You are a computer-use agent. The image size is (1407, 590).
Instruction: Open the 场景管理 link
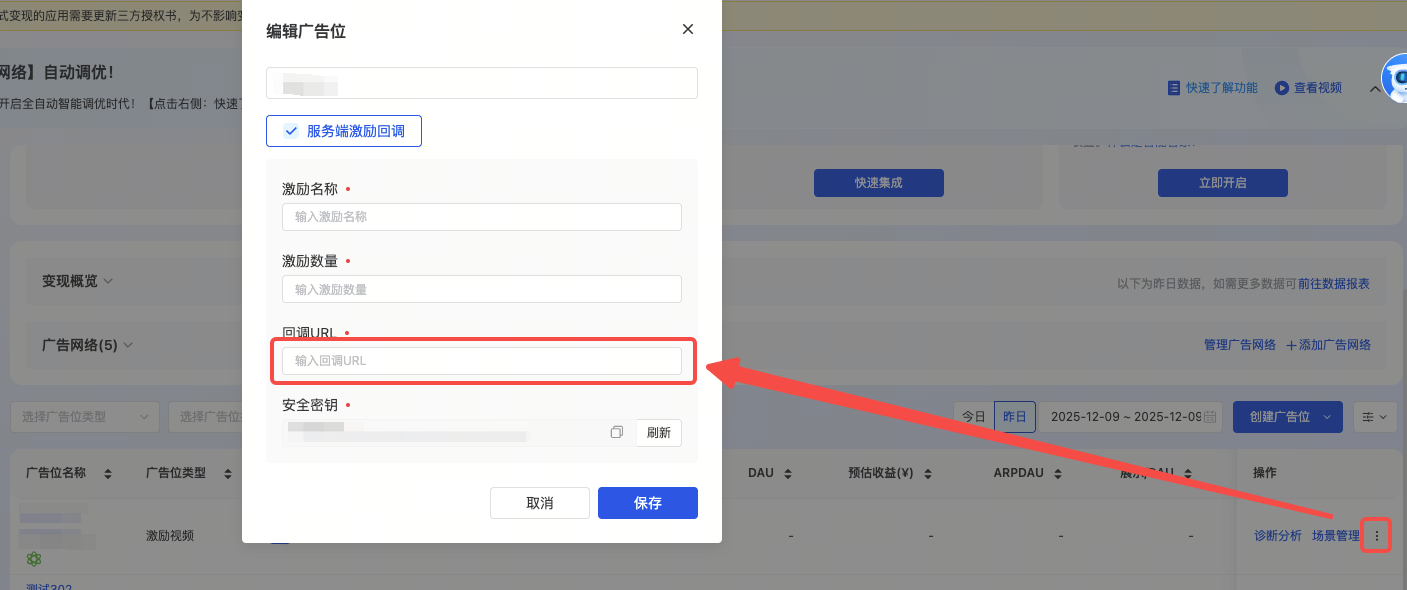(x=1335, y=536)
